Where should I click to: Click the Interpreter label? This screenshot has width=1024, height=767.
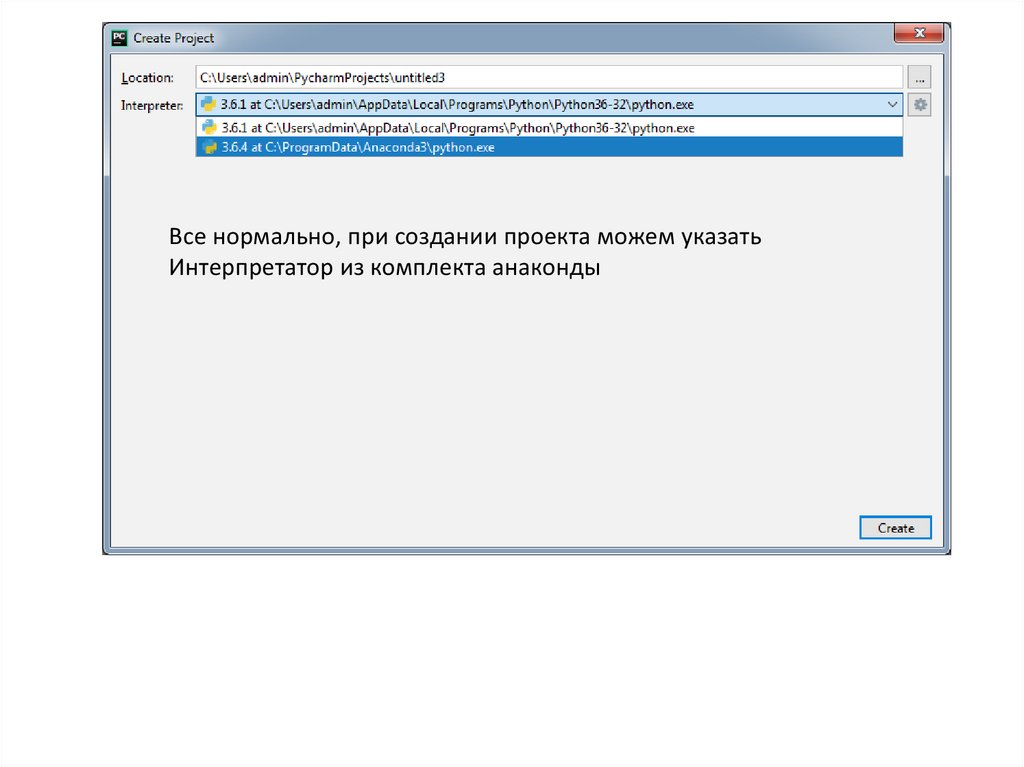point(152,105)
